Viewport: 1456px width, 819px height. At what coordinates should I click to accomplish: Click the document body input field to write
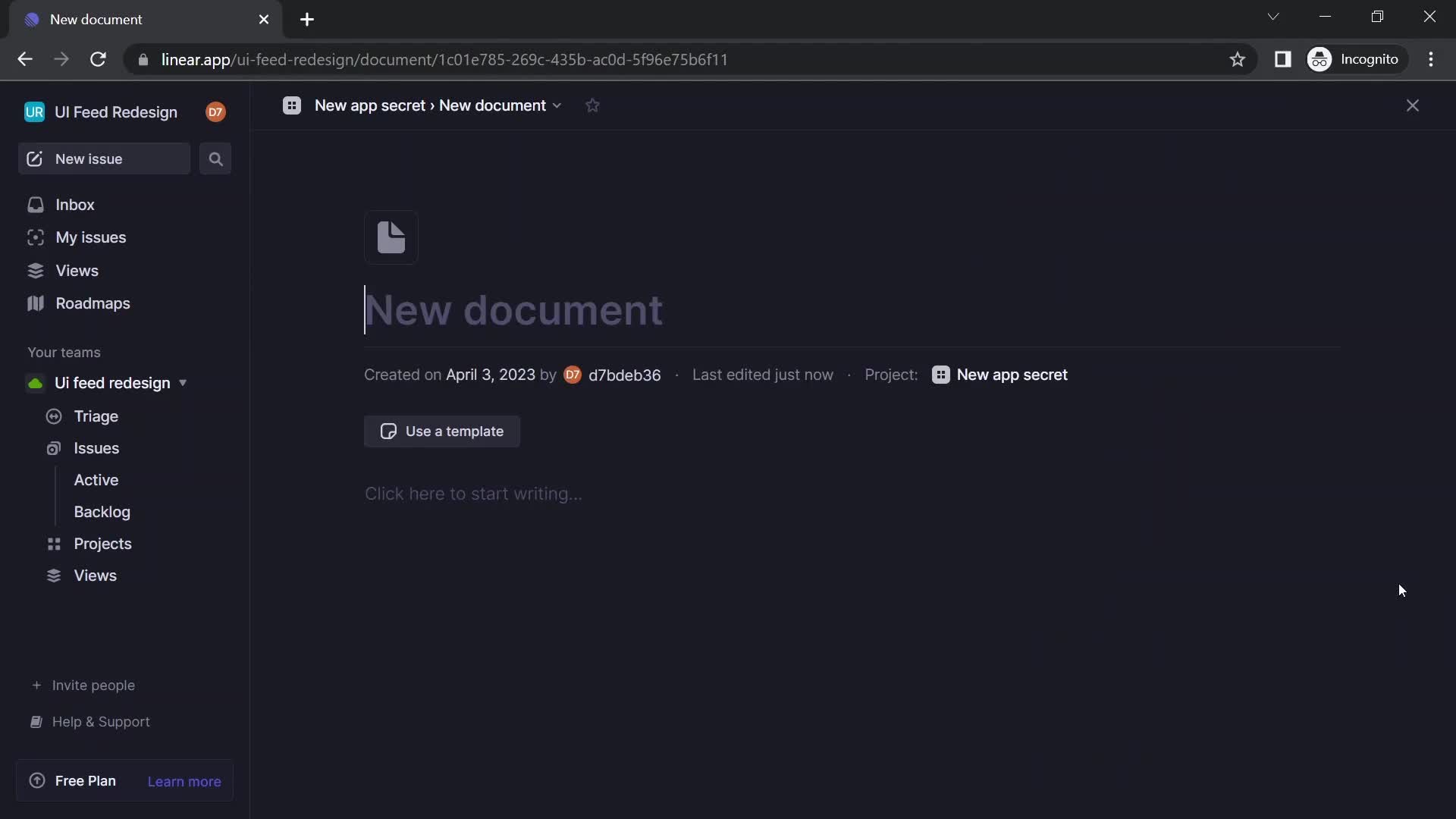(472, 493)
